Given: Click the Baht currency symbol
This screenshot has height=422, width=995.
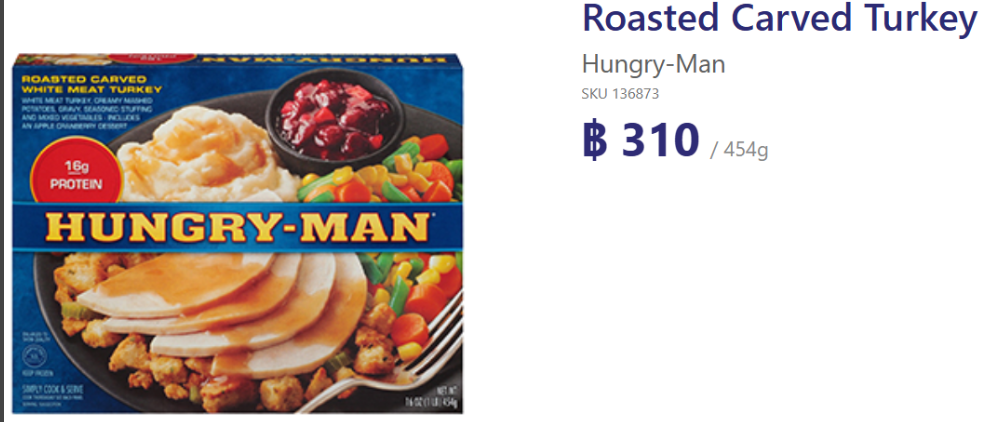Looking at the screenshot, I should [x=595, y=141].
